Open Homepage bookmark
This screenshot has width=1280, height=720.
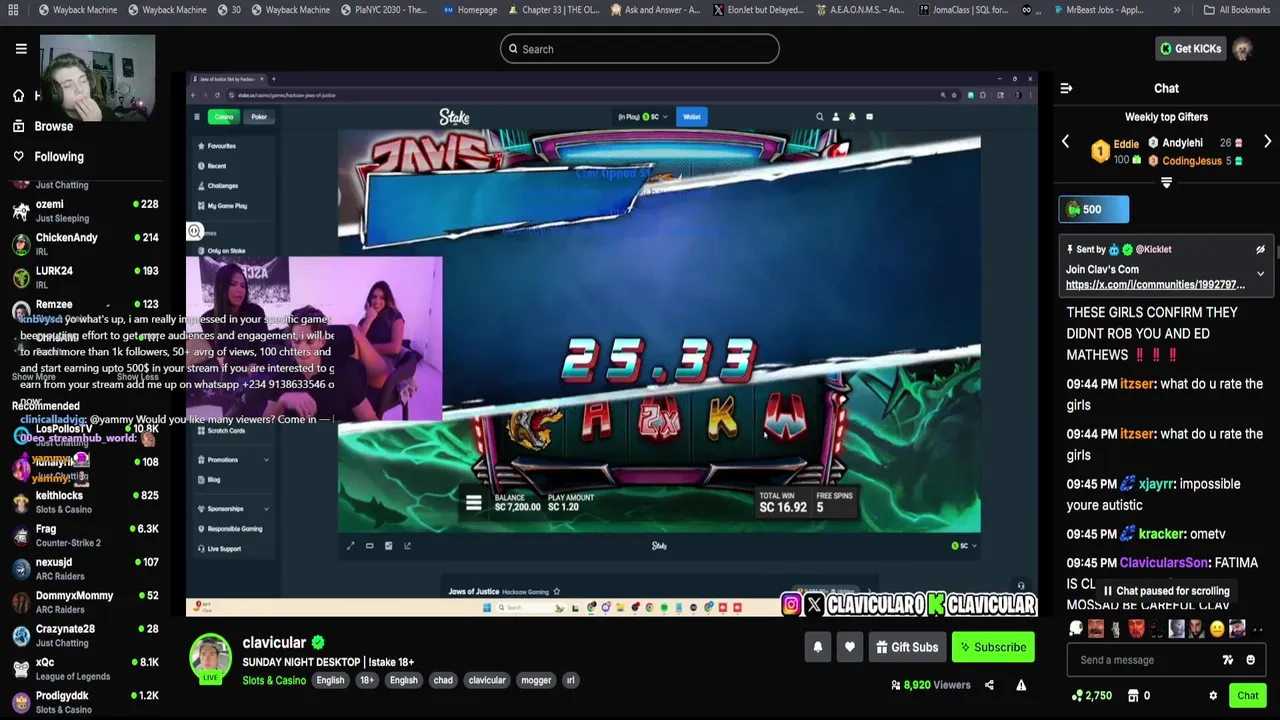470,10
